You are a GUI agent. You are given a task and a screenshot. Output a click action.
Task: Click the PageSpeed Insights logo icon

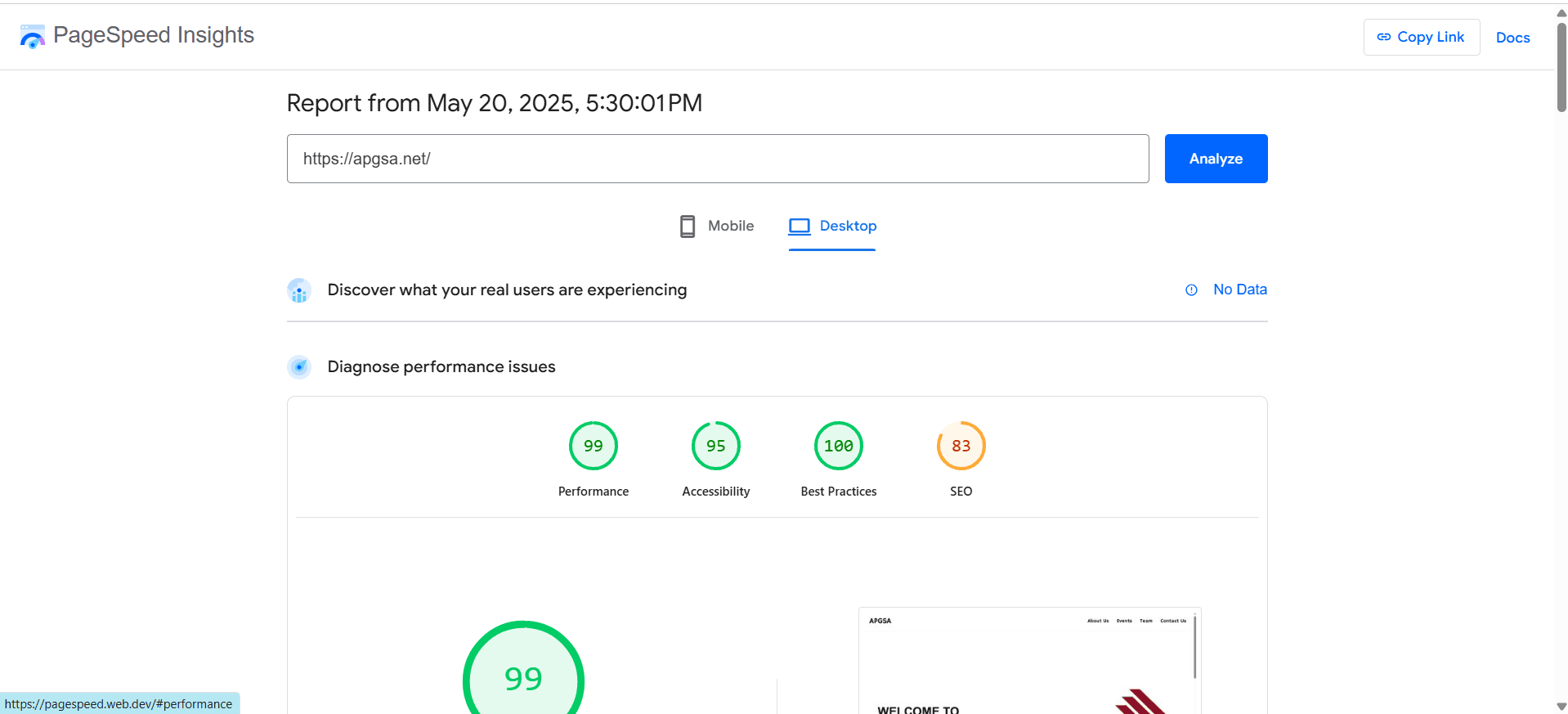pyautogui.click(x=33, y=37)
